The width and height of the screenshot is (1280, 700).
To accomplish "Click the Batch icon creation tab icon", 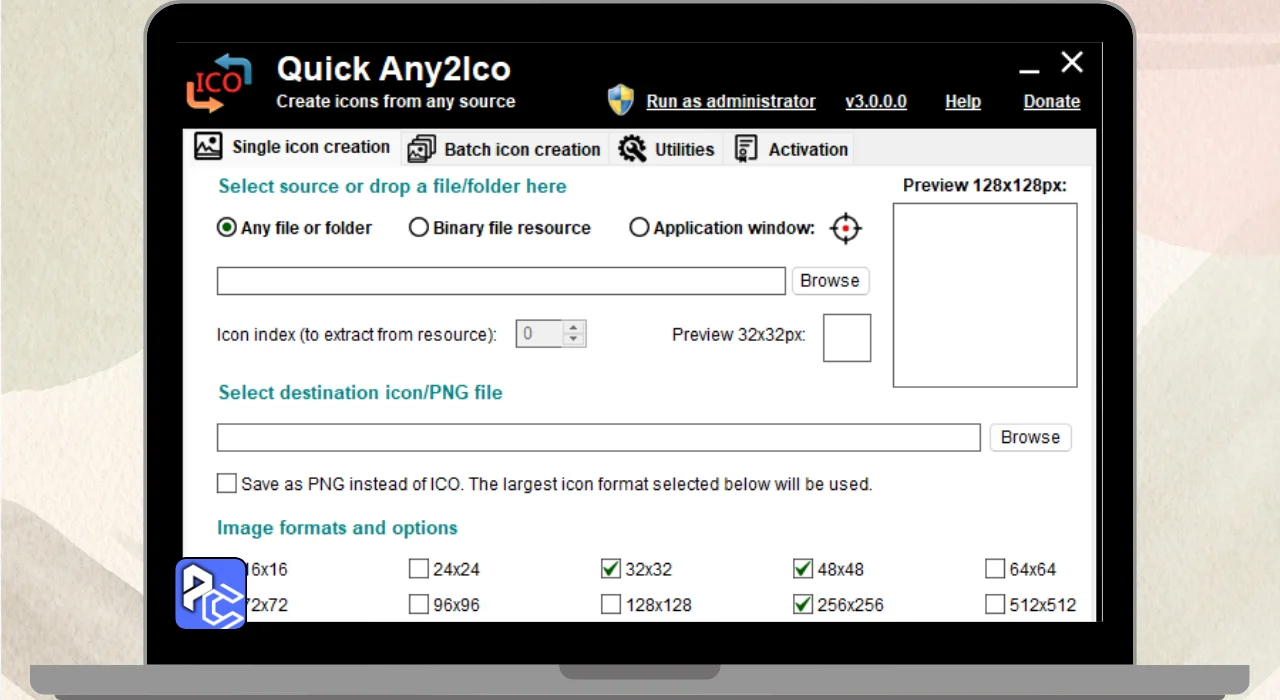I will (x=421, y=149).
